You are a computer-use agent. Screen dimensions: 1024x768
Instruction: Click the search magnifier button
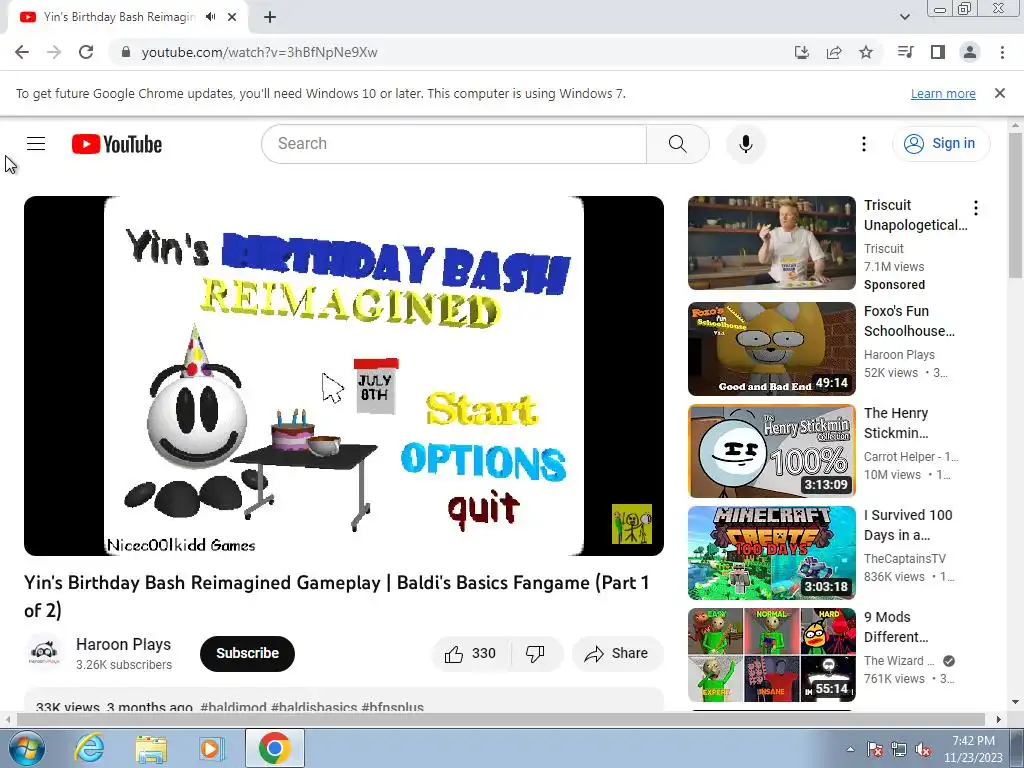pos(677,144)
